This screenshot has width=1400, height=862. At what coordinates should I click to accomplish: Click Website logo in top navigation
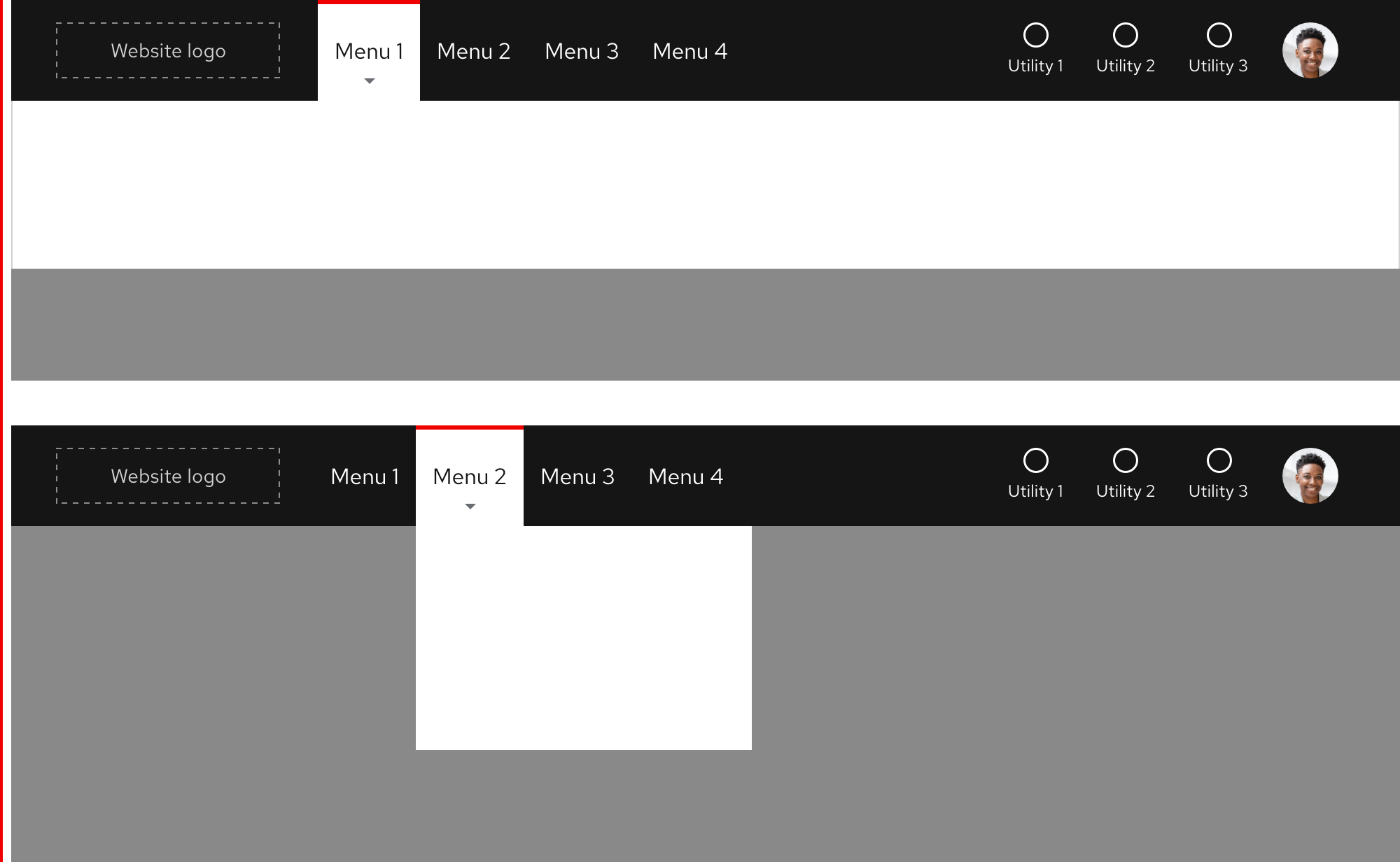tap(168, 50)
